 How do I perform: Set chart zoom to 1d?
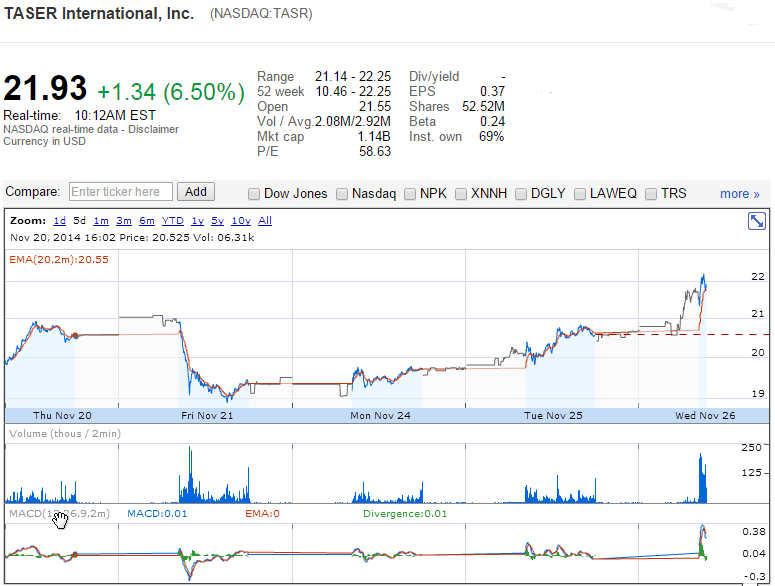(x=59, y=220)
